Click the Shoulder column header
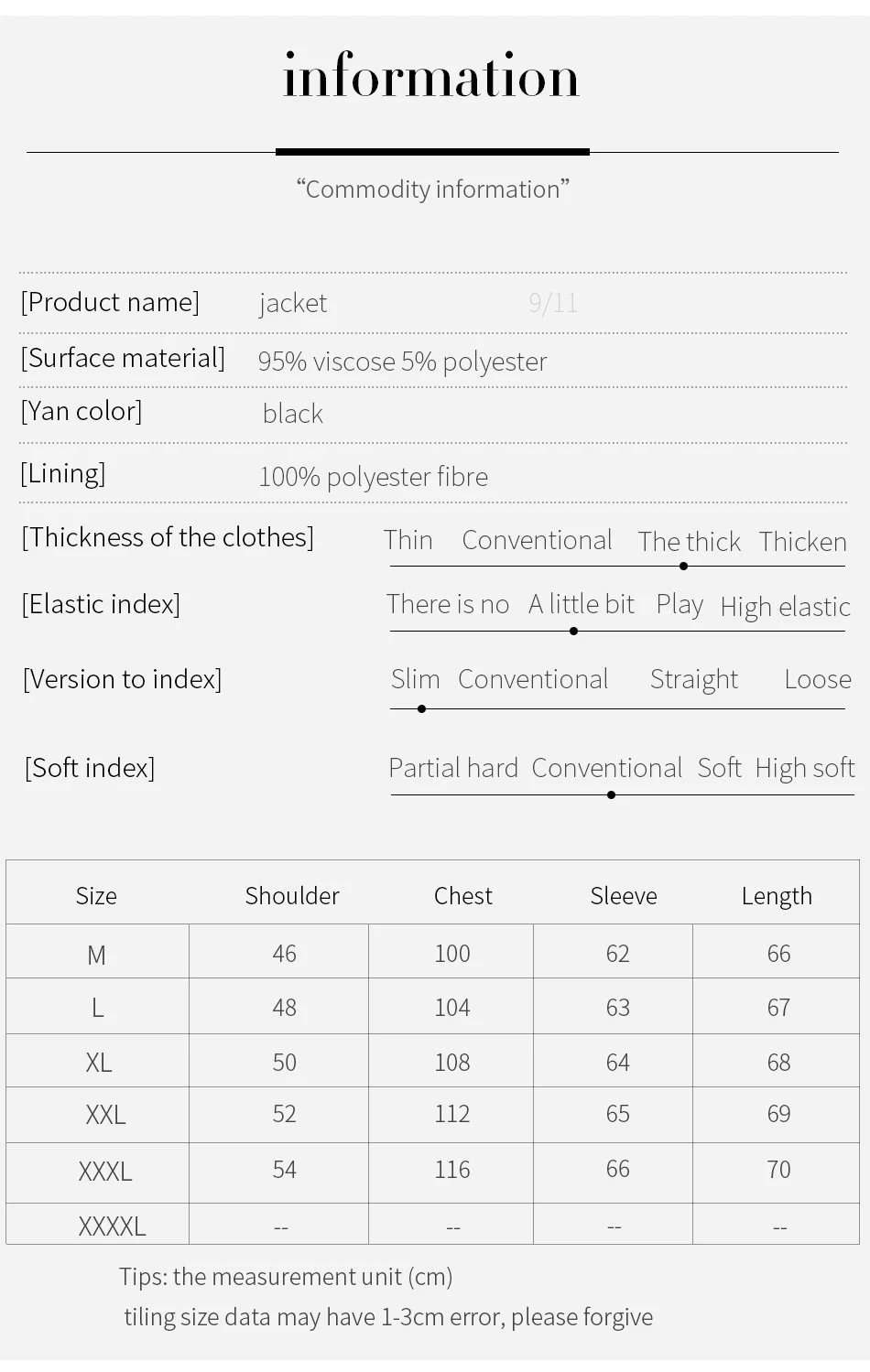This screenshot has width=870, height=1372. click(x=292, y=896)
